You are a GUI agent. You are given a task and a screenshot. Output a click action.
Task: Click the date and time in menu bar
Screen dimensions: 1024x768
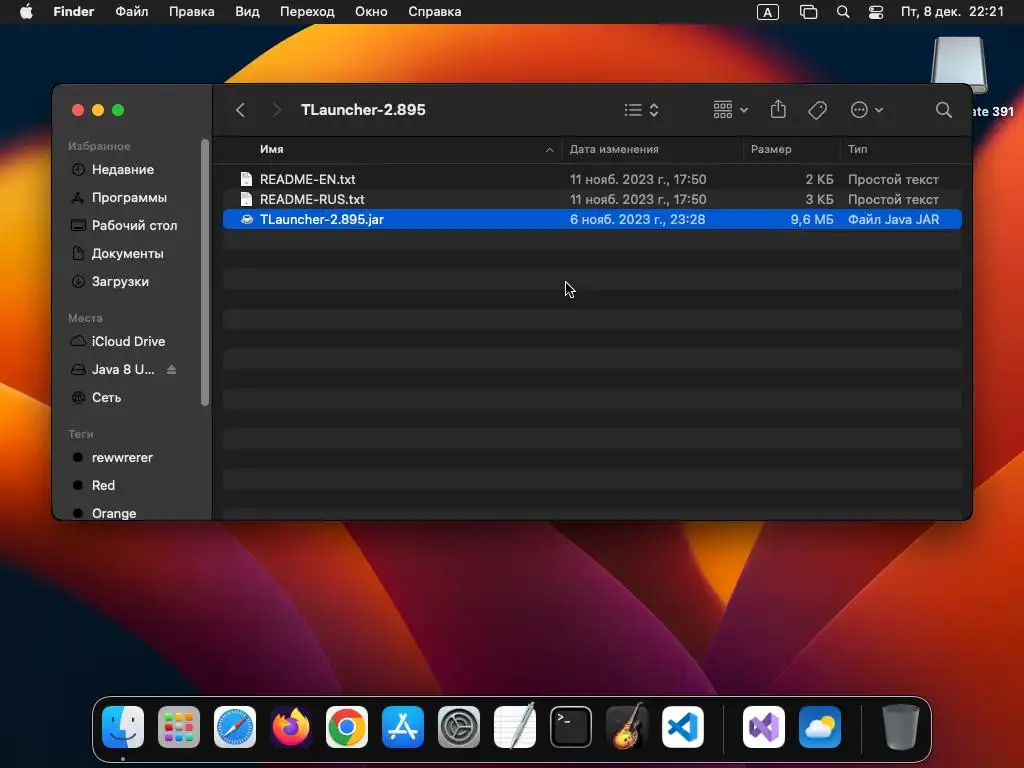point(952,12)
